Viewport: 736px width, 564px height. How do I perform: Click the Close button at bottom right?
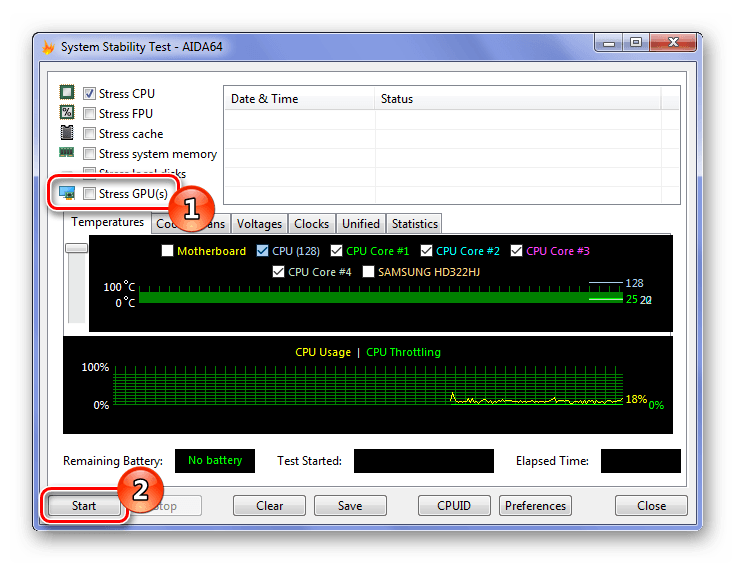point(651,505)
